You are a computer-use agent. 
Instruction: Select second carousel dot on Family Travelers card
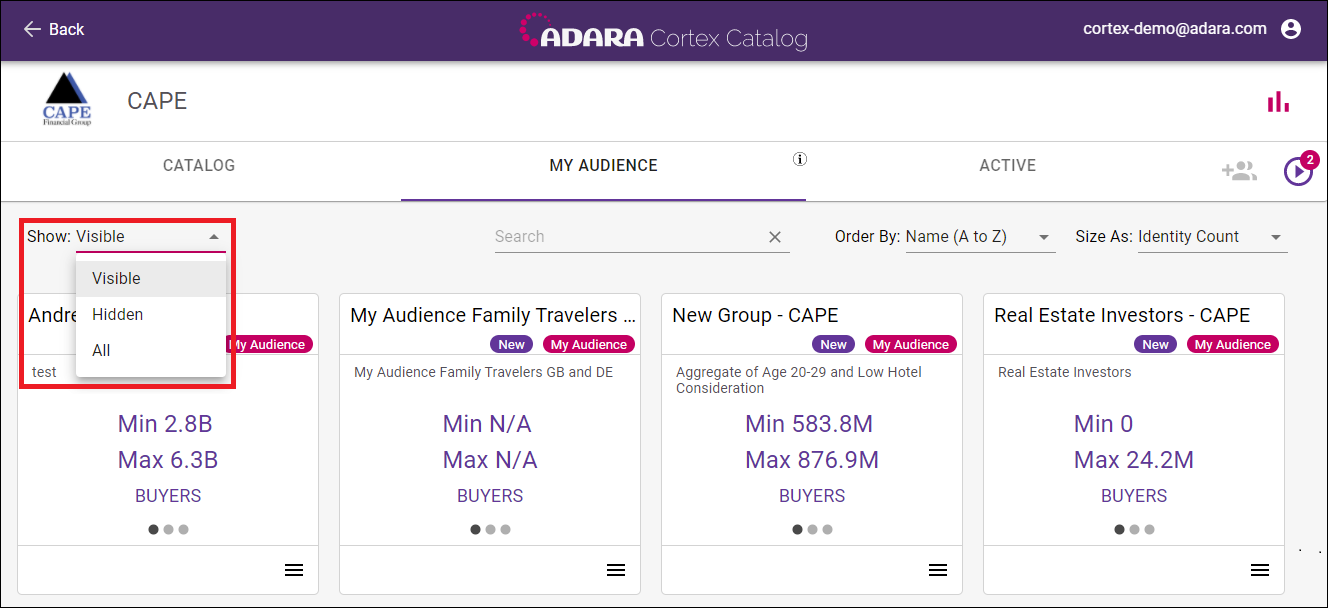[x=491, y=530]
